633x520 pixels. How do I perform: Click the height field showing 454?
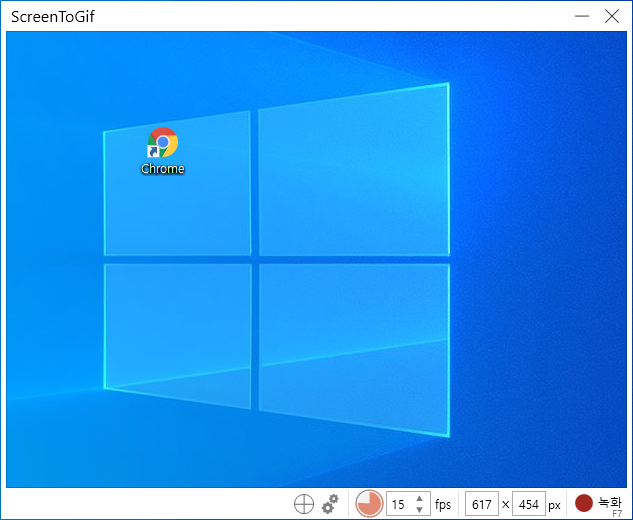[x=529, y=504]
